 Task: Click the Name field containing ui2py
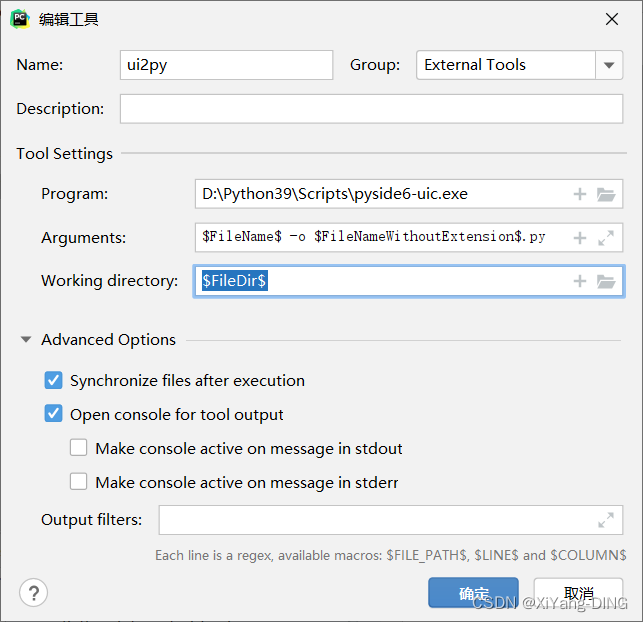[x=226, y=65]
